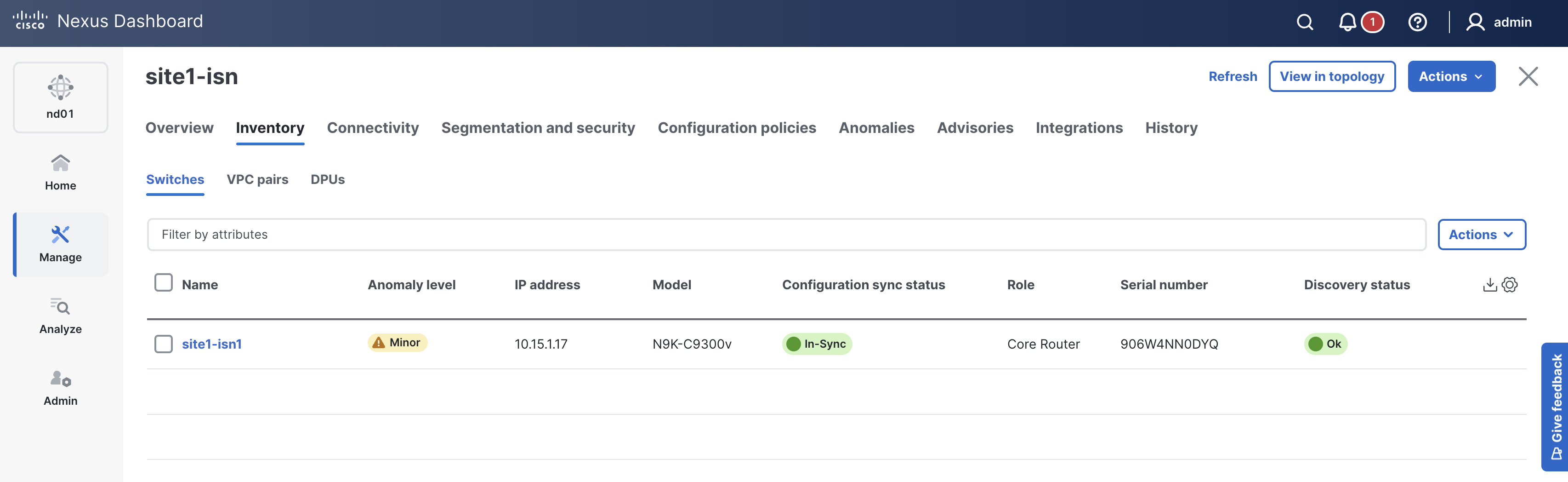This screenshot has width=1568, height=482.
Task: Click the Refresh link
Action: (1232, 76)
